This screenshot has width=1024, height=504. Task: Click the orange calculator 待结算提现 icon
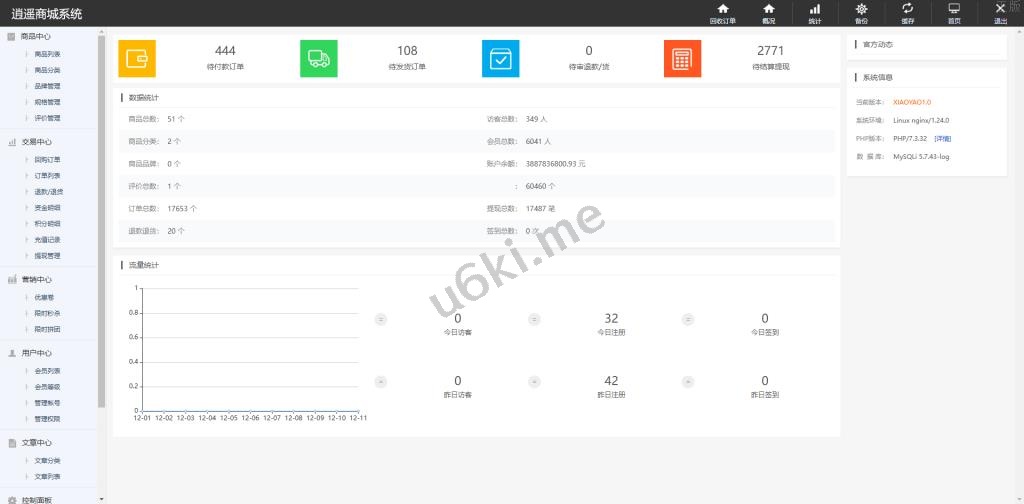[683, 59]
